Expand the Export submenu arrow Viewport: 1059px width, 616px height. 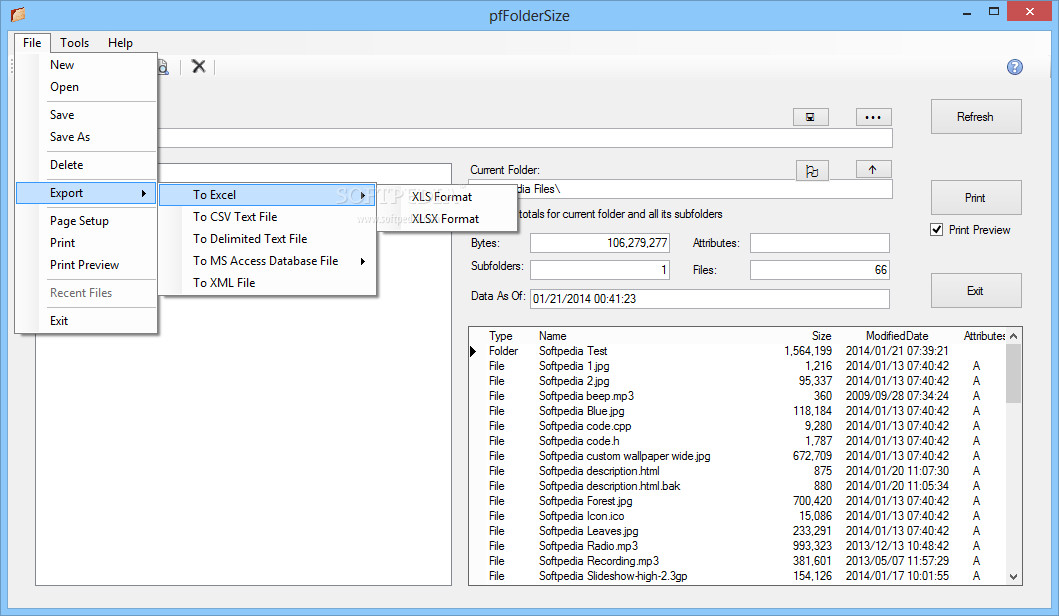click(x=144, y=193)
